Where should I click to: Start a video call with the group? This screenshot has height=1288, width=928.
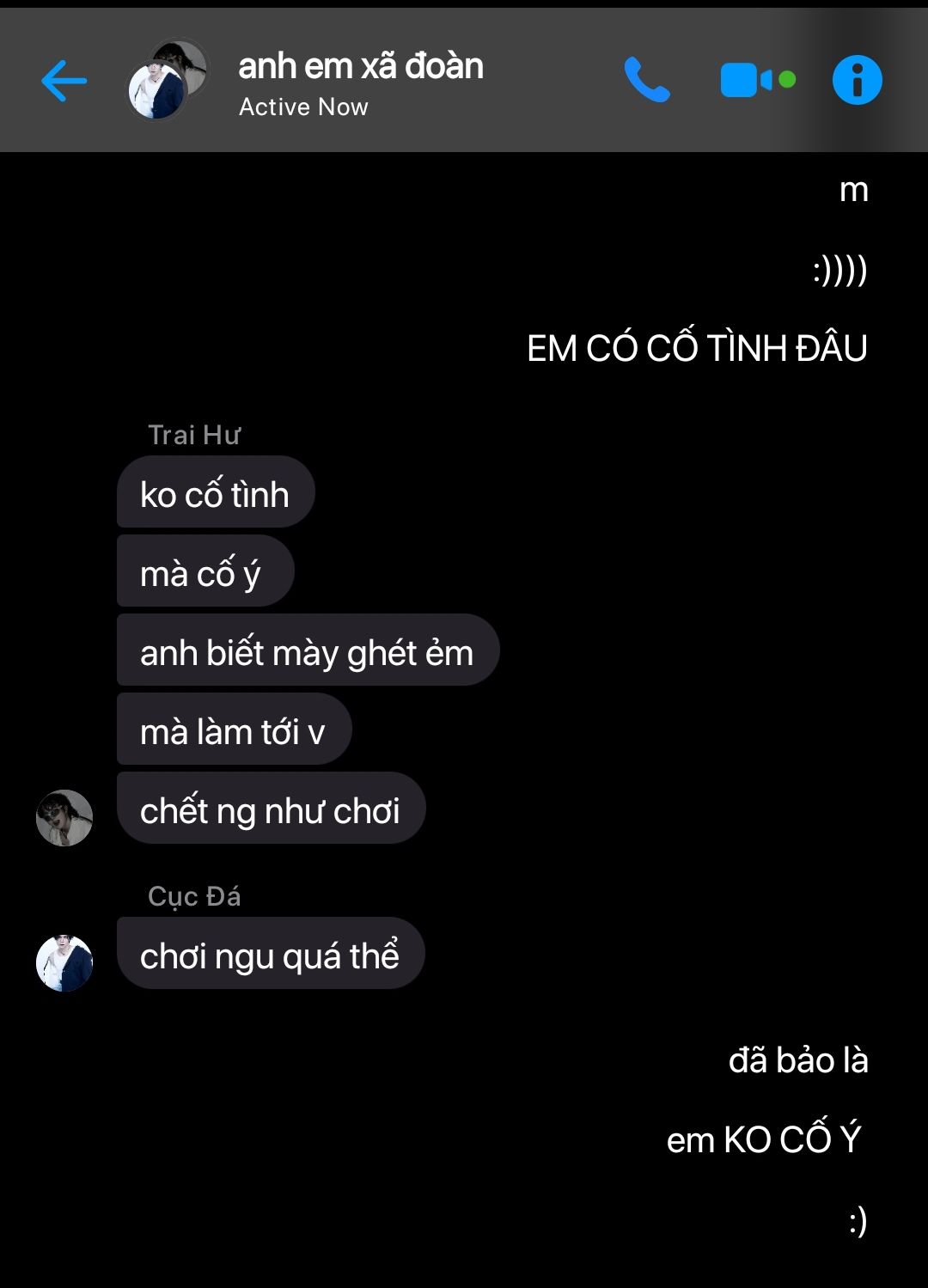758,81
